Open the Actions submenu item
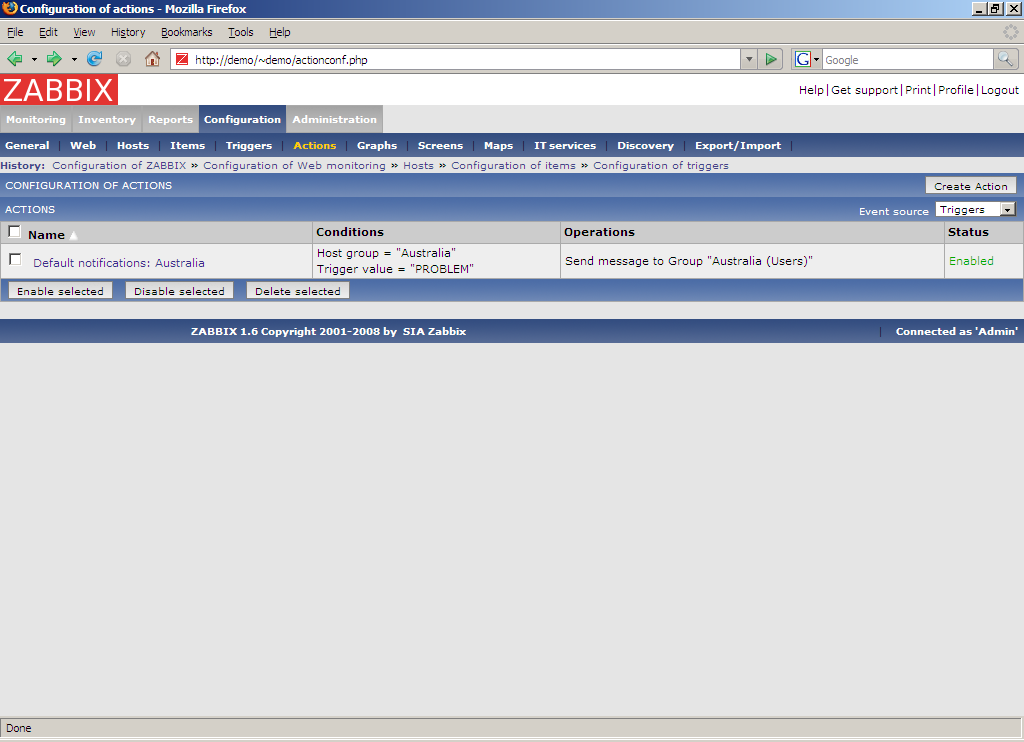1024x742 pixels. tap(315, 146)
